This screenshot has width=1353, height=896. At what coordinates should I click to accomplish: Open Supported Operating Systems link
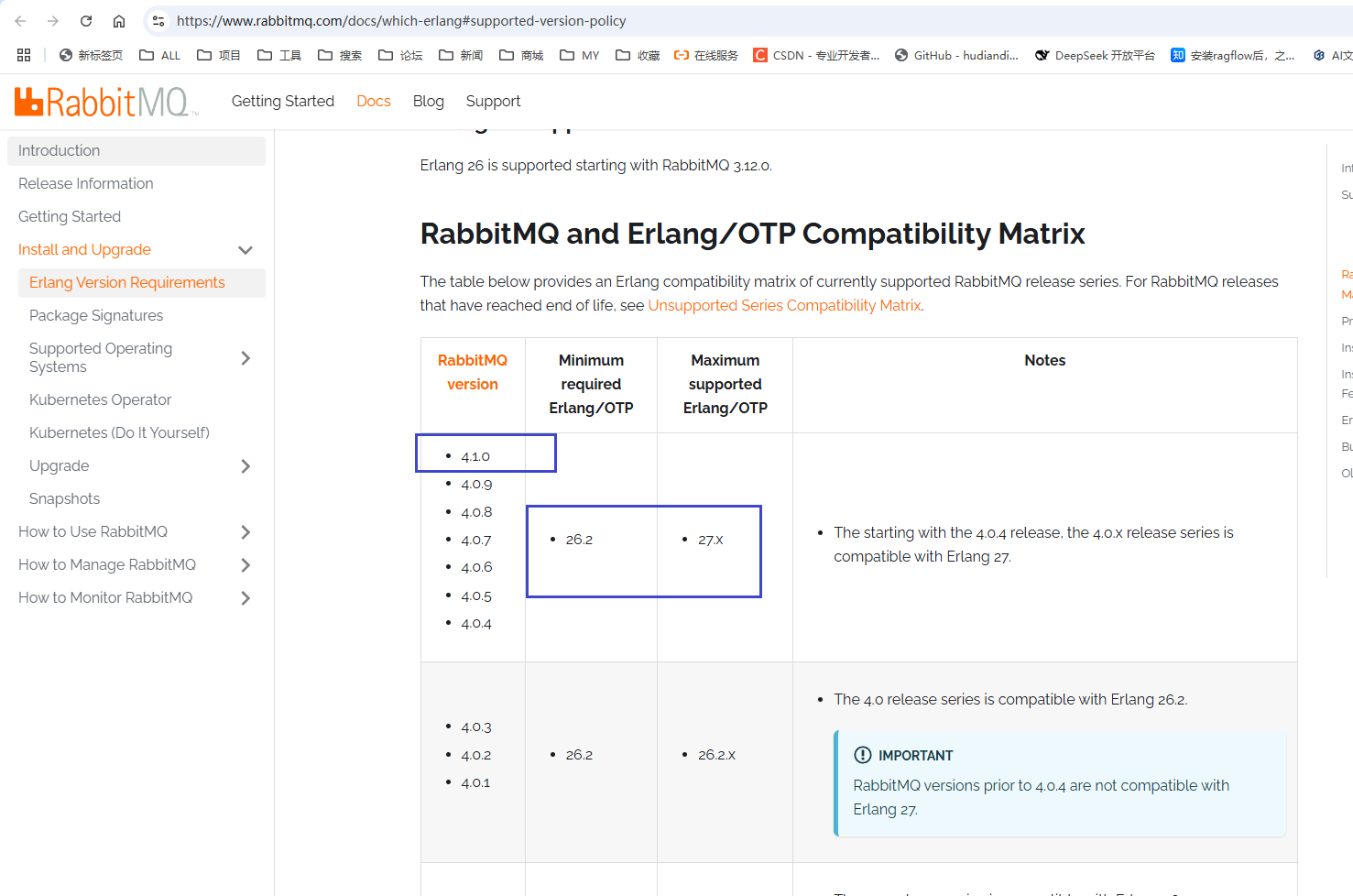point(101,357)
